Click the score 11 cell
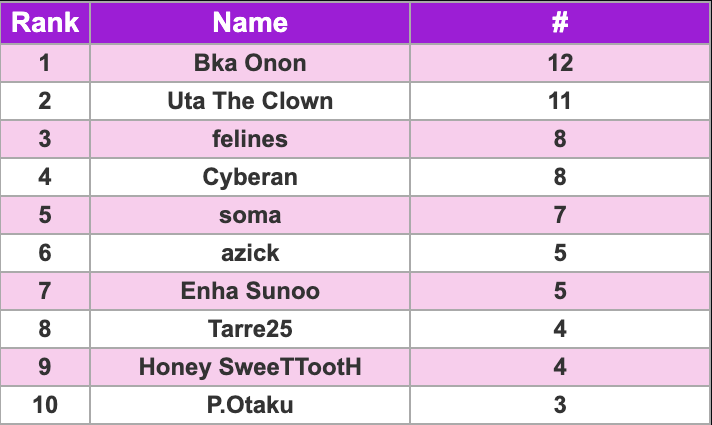Viewport: 712px width, 425px height. tap(560, 101)
